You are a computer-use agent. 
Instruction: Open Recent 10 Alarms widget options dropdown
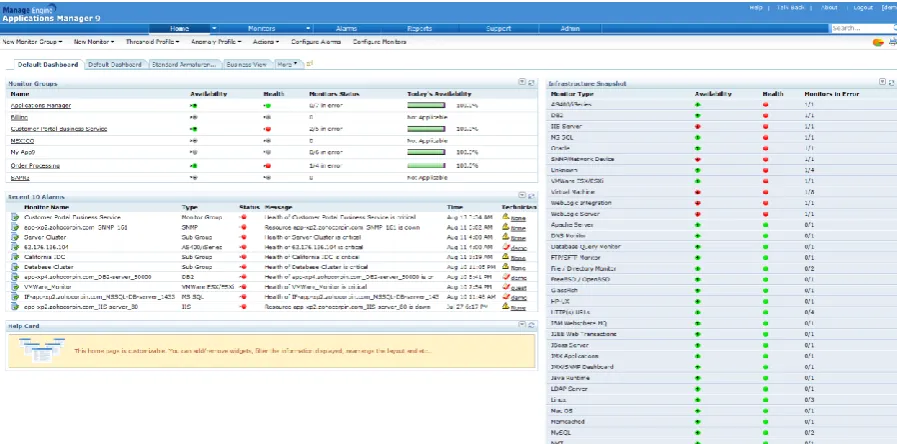(522, 196)
